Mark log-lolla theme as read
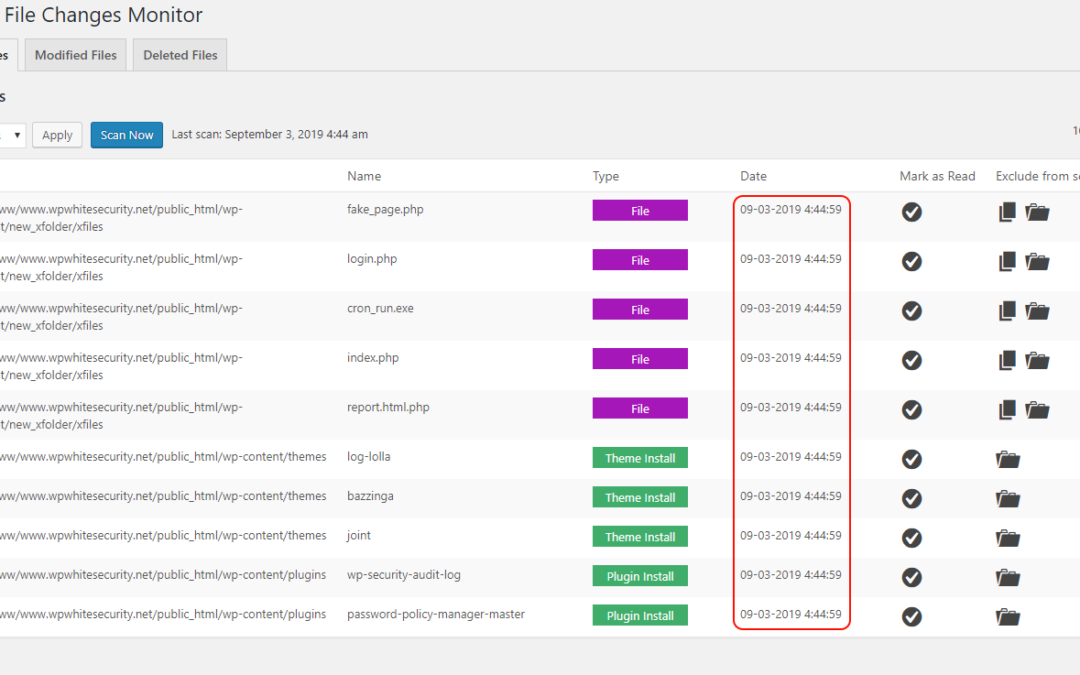 (911, 459)
